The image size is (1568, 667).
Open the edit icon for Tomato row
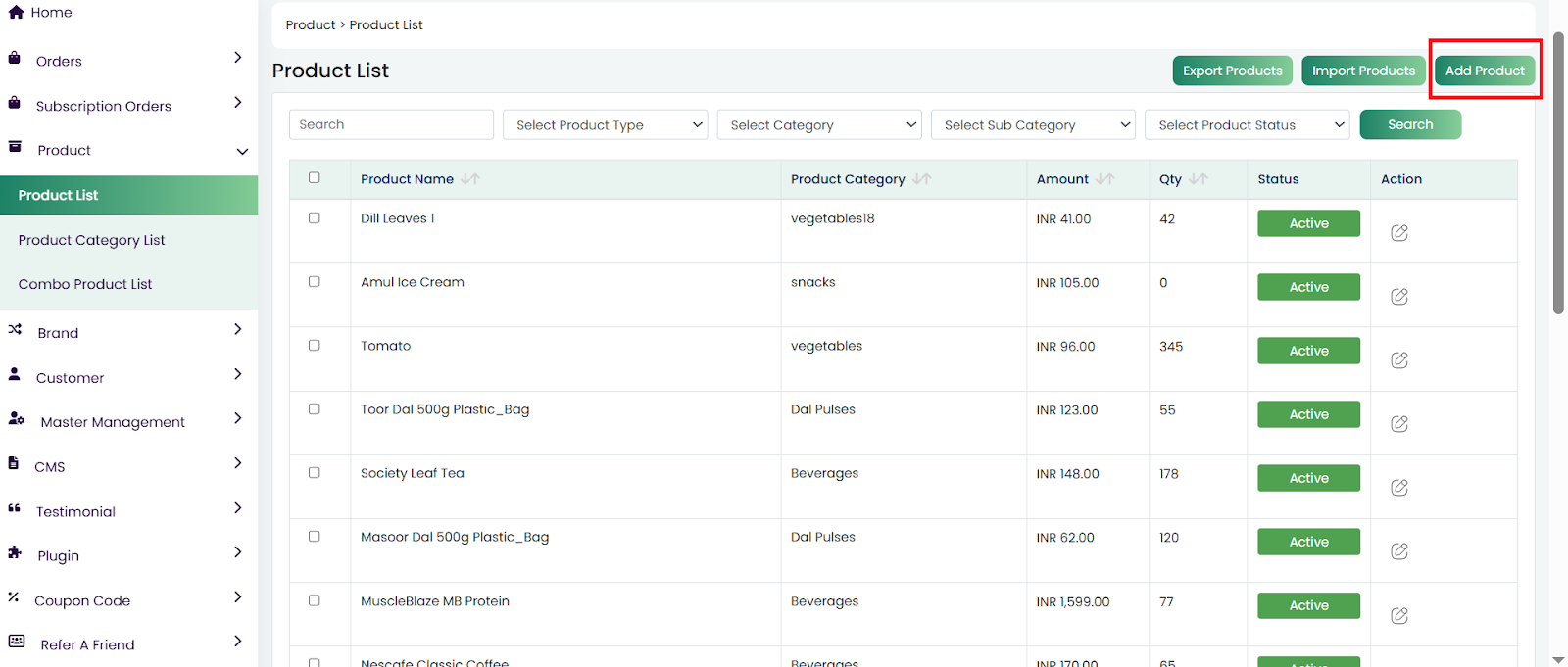coord(1398,360)
